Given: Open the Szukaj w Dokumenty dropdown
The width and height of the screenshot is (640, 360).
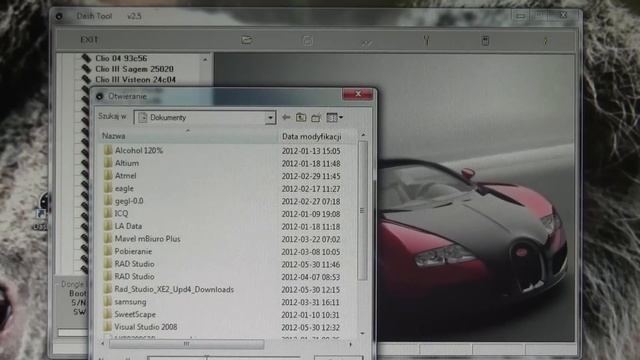Looking at the screenshot, I should click(x=270, y=118).
